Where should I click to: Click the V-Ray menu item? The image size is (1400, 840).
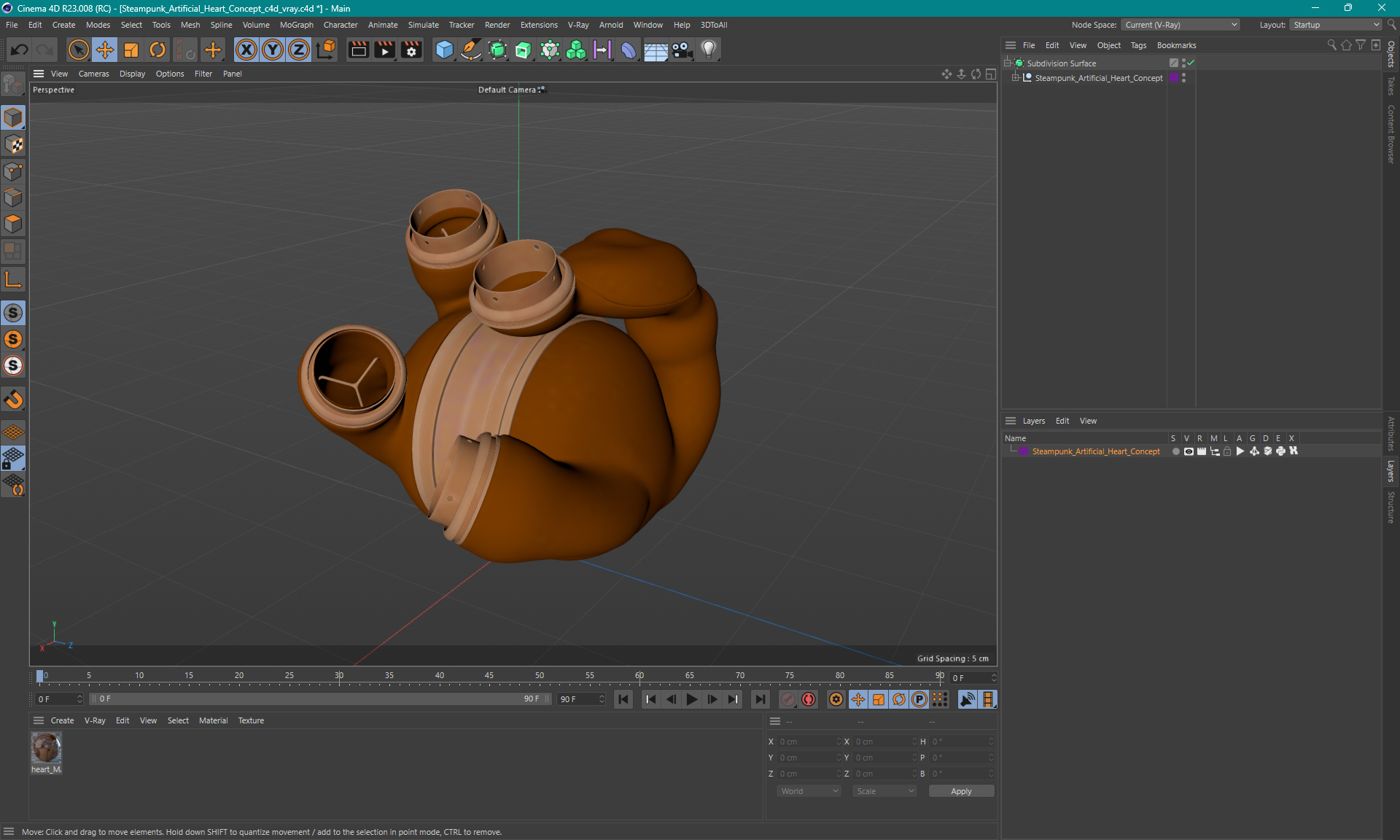[x=579, y=24]
